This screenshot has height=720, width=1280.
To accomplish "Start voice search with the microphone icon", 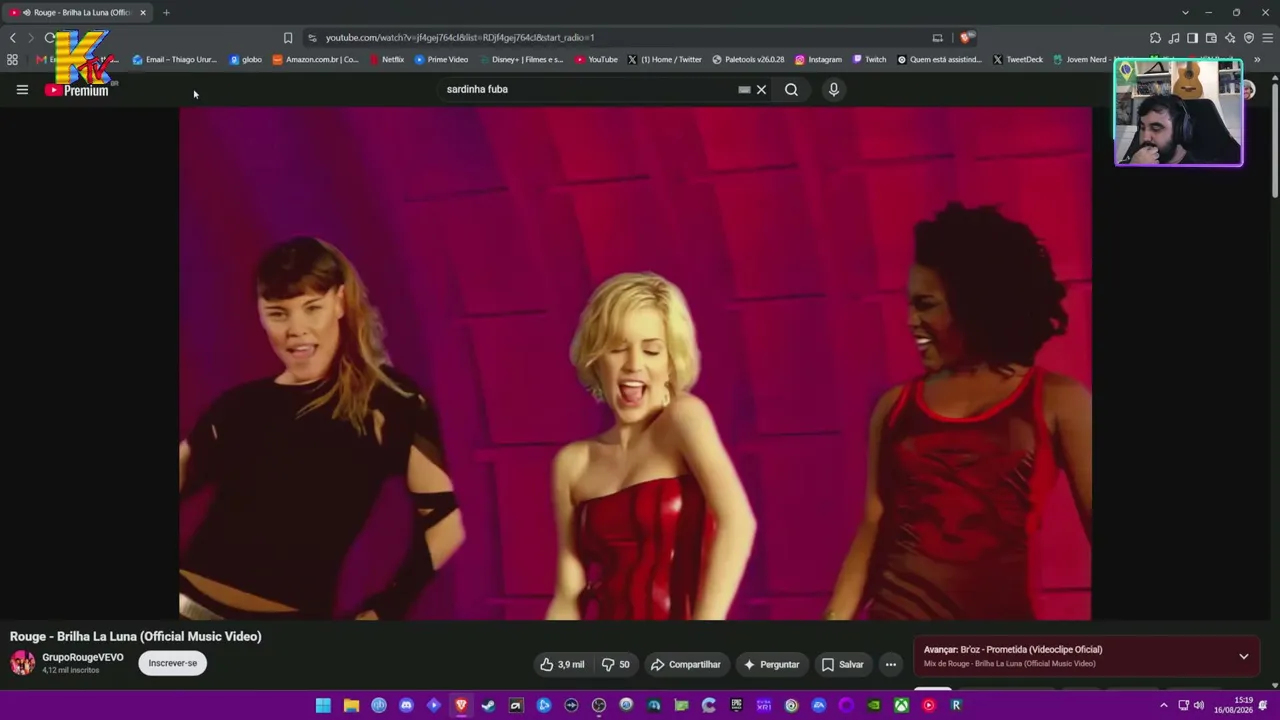I will (x=833, y=90).
